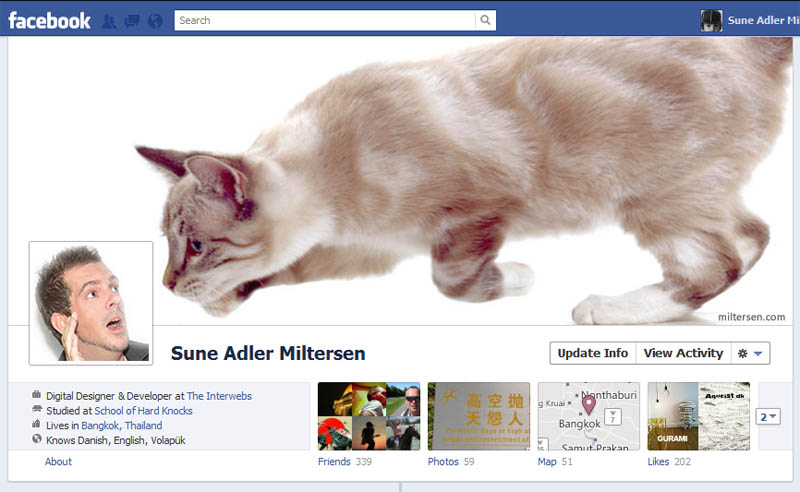800x492 pixels.
Task: Open the friend requests icon
Action: 109,21
